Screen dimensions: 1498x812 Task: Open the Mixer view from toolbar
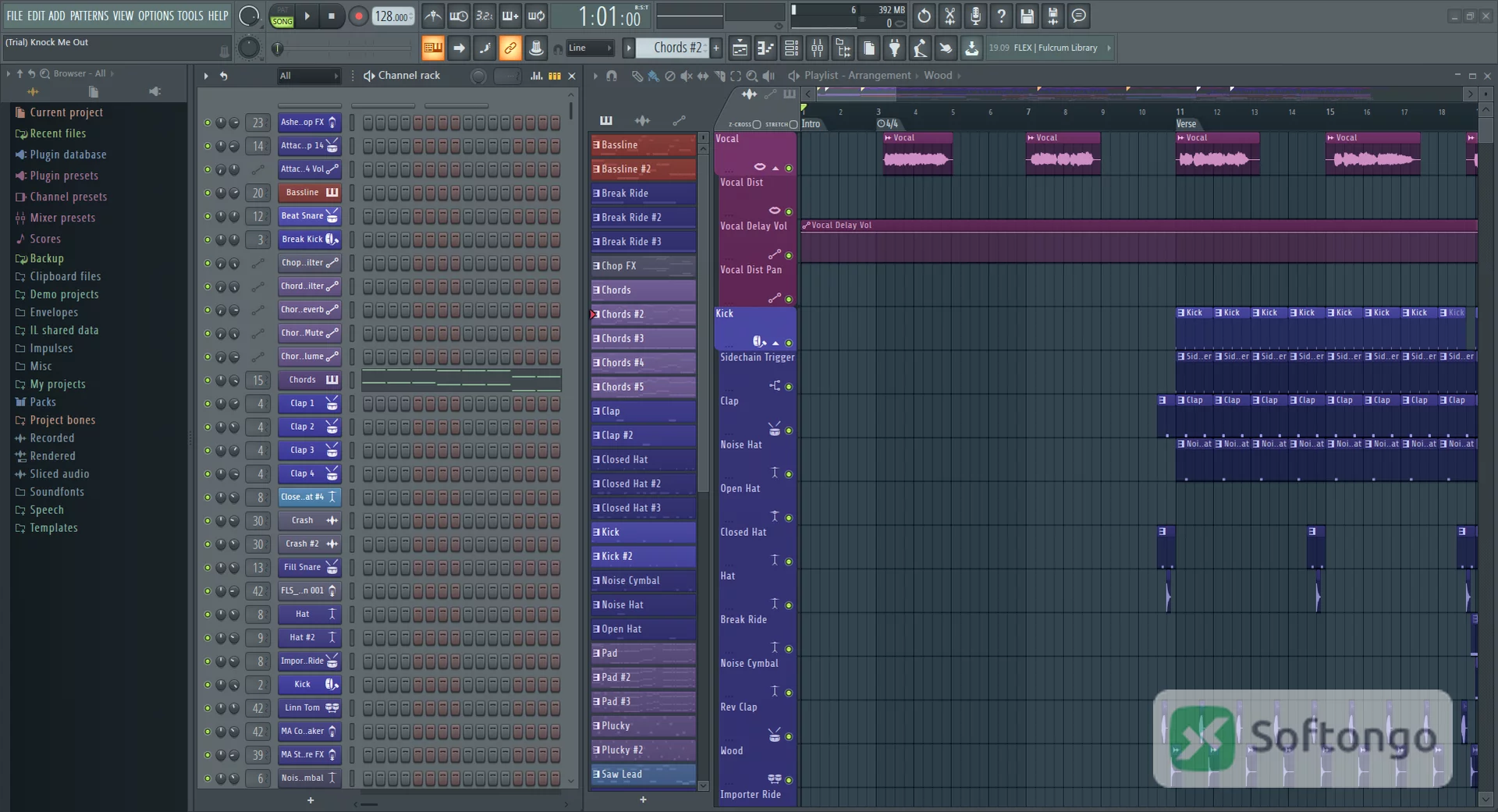tap(817, 48)
